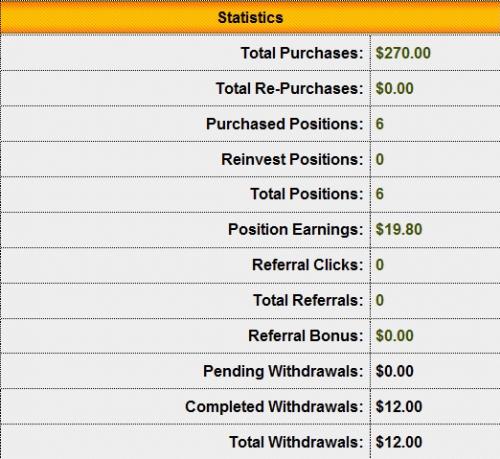Click the Completed Withdrawals $12.00 amount
The height and width of the screenshot is (459, 500).
[x=399, y=406]
